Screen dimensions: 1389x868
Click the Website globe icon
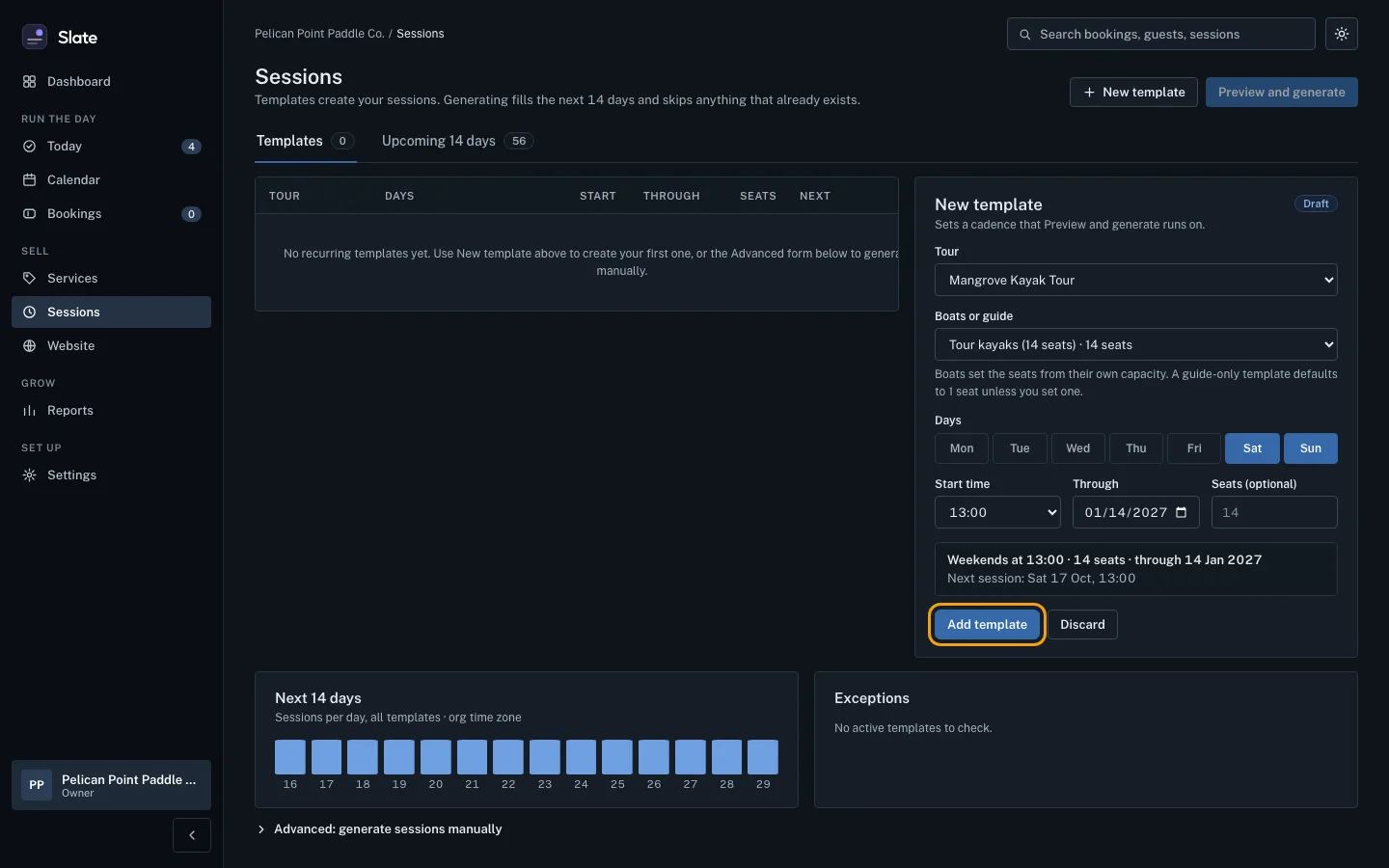[29, 346]
